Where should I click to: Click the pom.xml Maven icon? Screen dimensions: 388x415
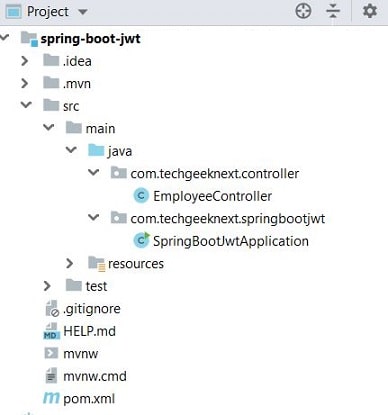coord(51,398)
